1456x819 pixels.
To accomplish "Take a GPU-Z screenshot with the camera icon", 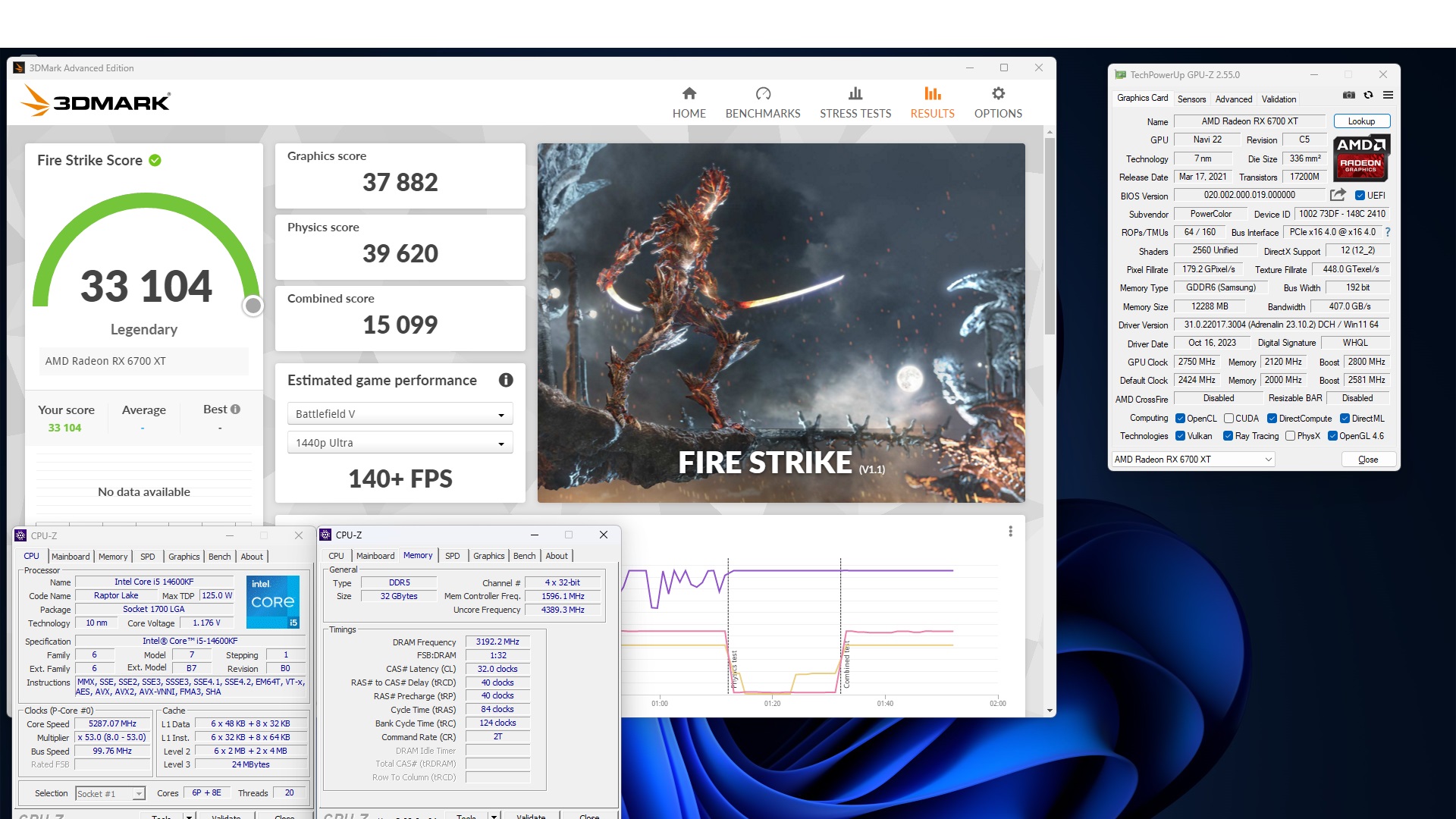I will [1349, 95].
